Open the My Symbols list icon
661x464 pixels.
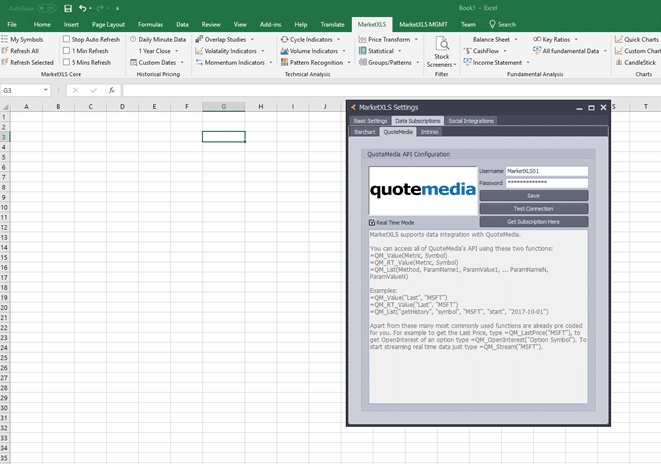5,39
